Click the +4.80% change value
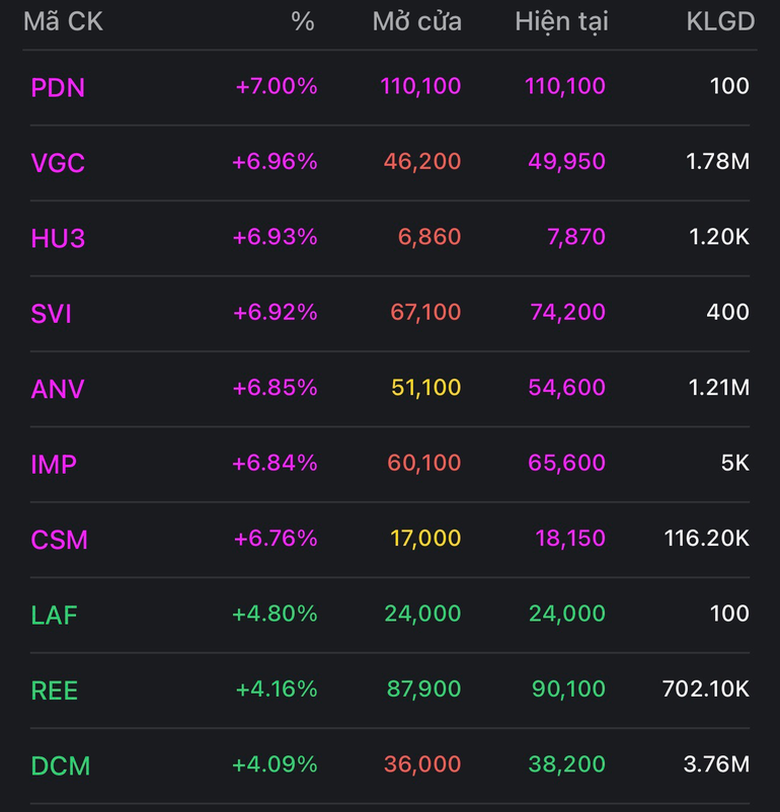Screen dimensions: 780x812 tap(275, 613)
